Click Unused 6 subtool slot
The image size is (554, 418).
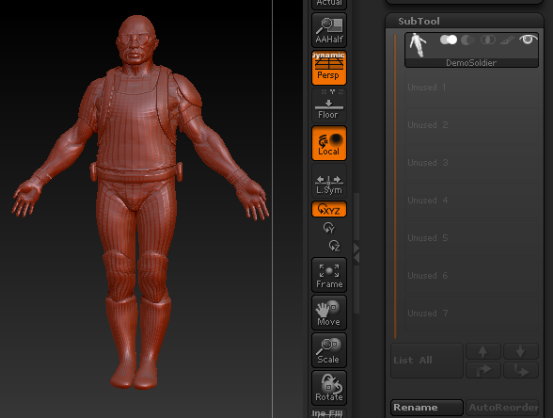click(x=471, y=276)
